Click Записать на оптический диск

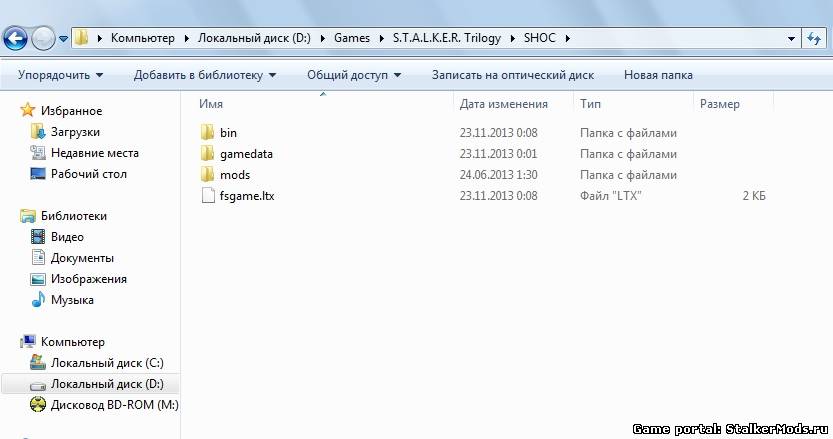point(513,75)
